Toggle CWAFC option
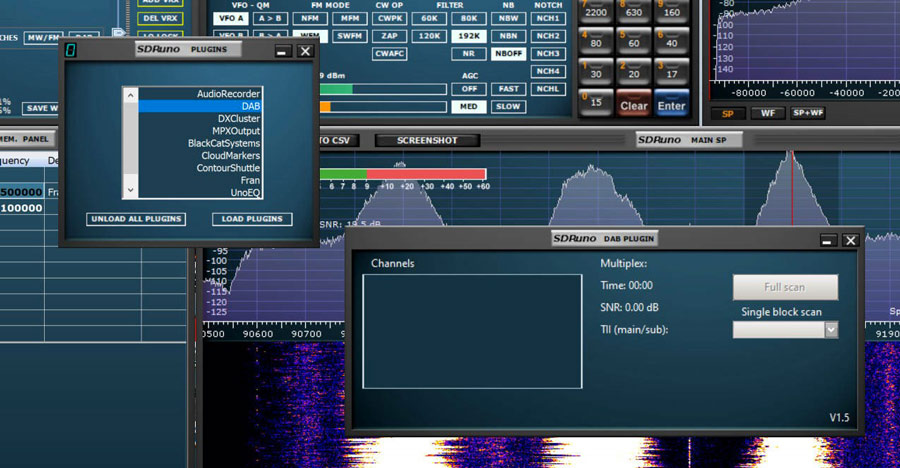Screen dimensions: 900x468 390,53
